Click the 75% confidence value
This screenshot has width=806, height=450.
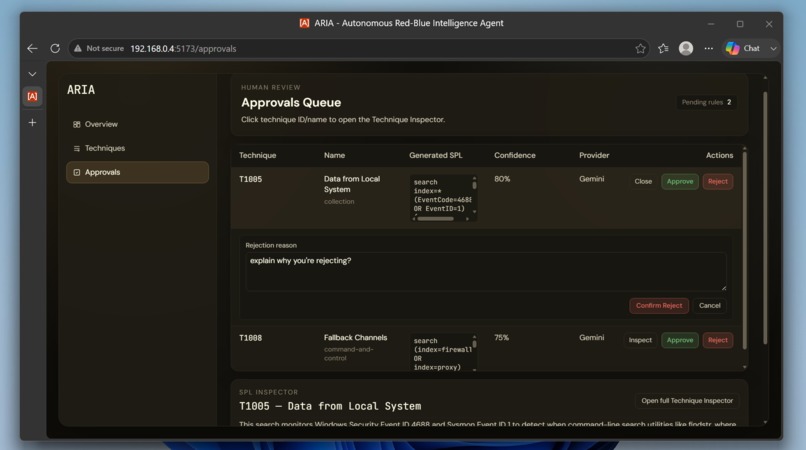(x=501, y=337)
